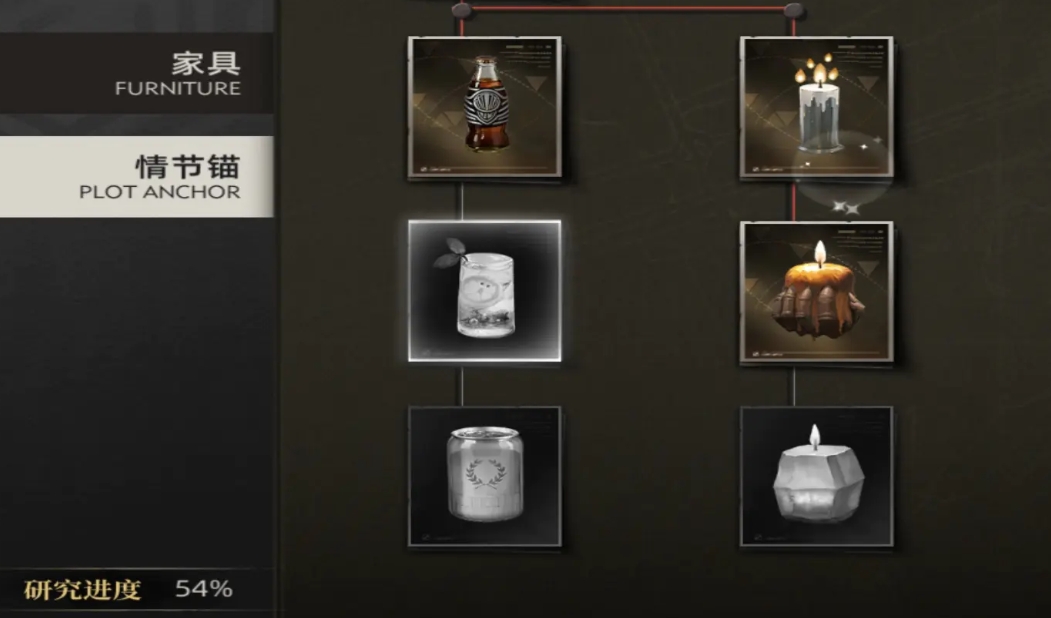Select the Plot Anchor tab

(137, 176)
